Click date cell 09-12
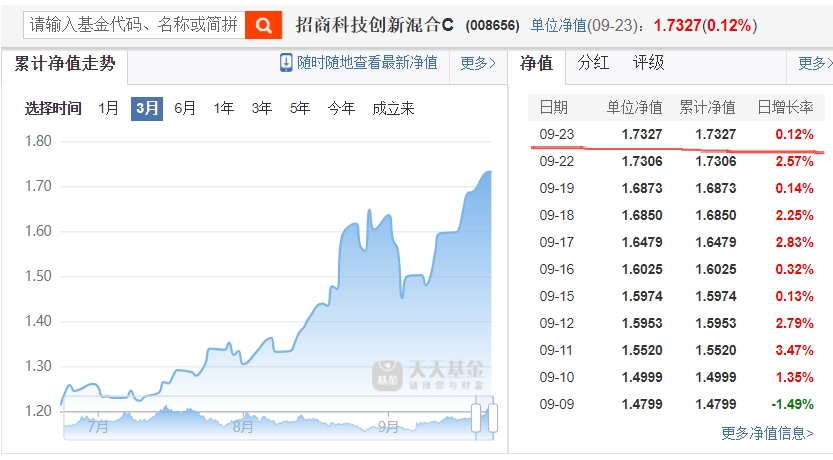 tap(557, 323)
